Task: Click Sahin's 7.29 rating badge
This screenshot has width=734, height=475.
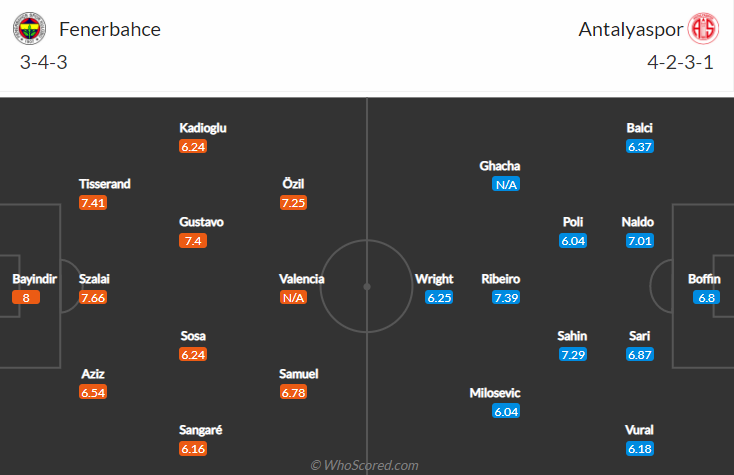Action: click(573, 354)
